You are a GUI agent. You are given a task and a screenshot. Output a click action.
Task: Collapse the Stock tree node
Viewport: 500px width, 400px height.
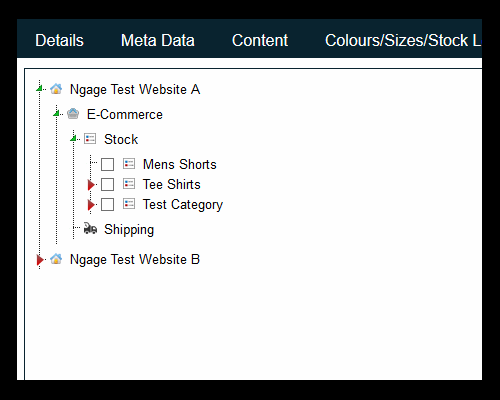tap(74, 138)
